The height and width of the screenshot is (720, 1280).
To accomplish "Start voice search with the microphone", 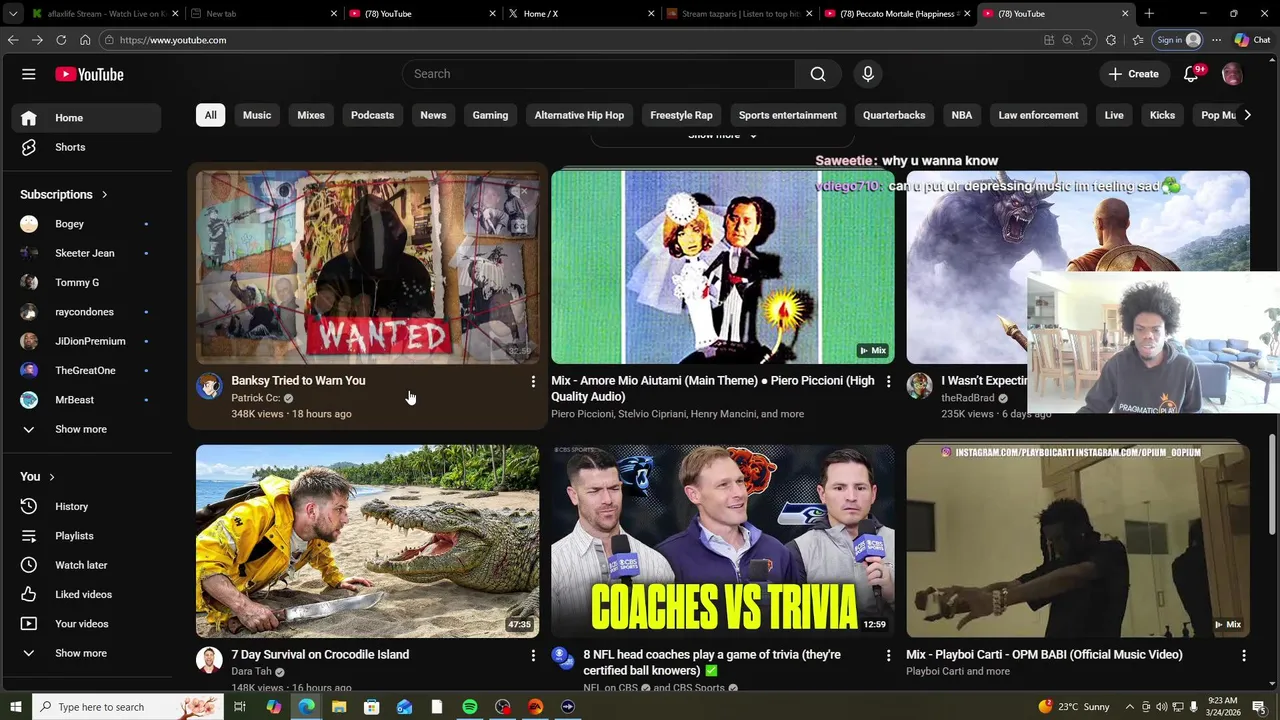I will pyautogui.click(x=868, y=74).
